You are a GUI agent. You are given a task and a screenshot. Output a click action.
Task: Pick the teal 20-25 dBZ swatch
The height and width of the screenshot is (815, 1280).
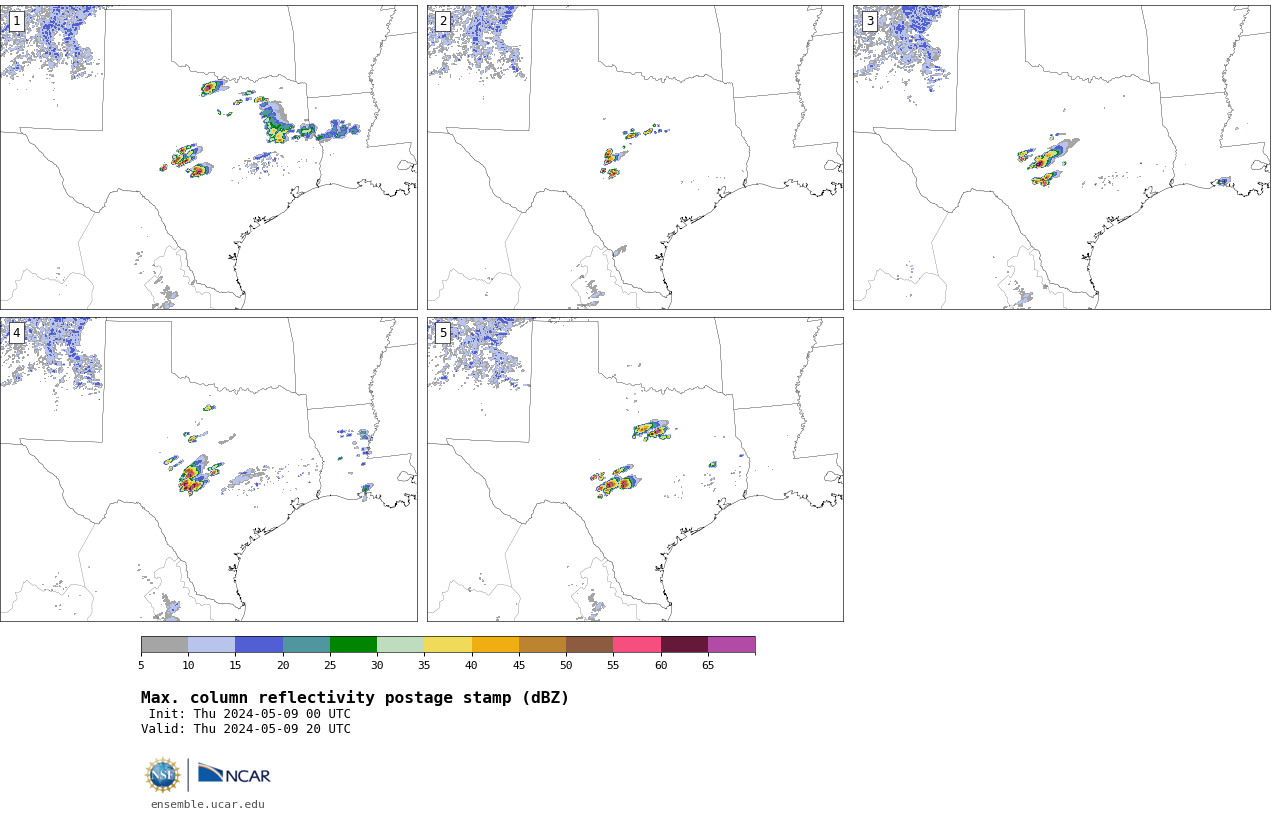pyautogui.click(x=306, y=644)
